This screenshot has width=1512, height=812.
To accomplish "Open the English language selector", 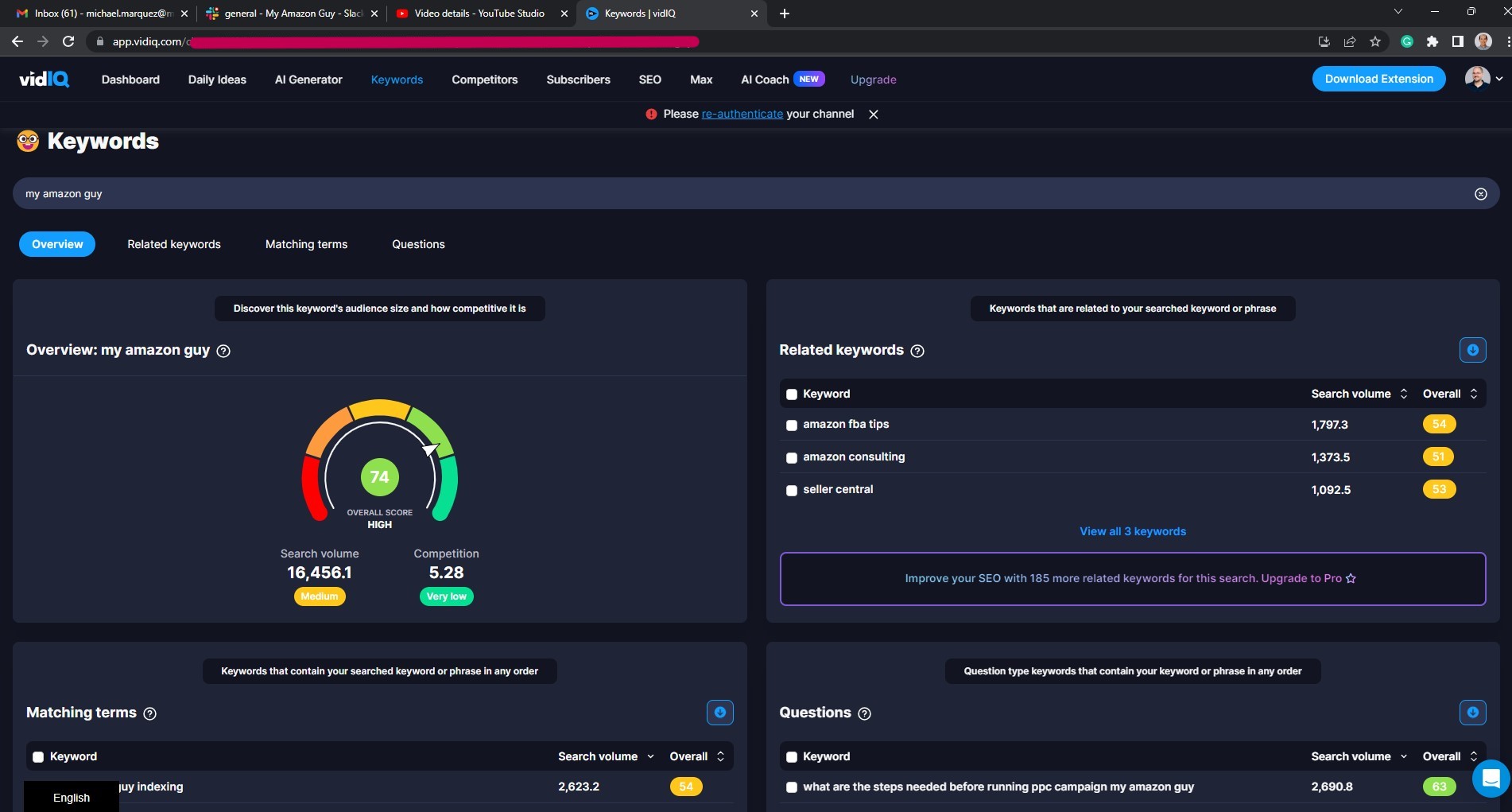I will 72,797.
